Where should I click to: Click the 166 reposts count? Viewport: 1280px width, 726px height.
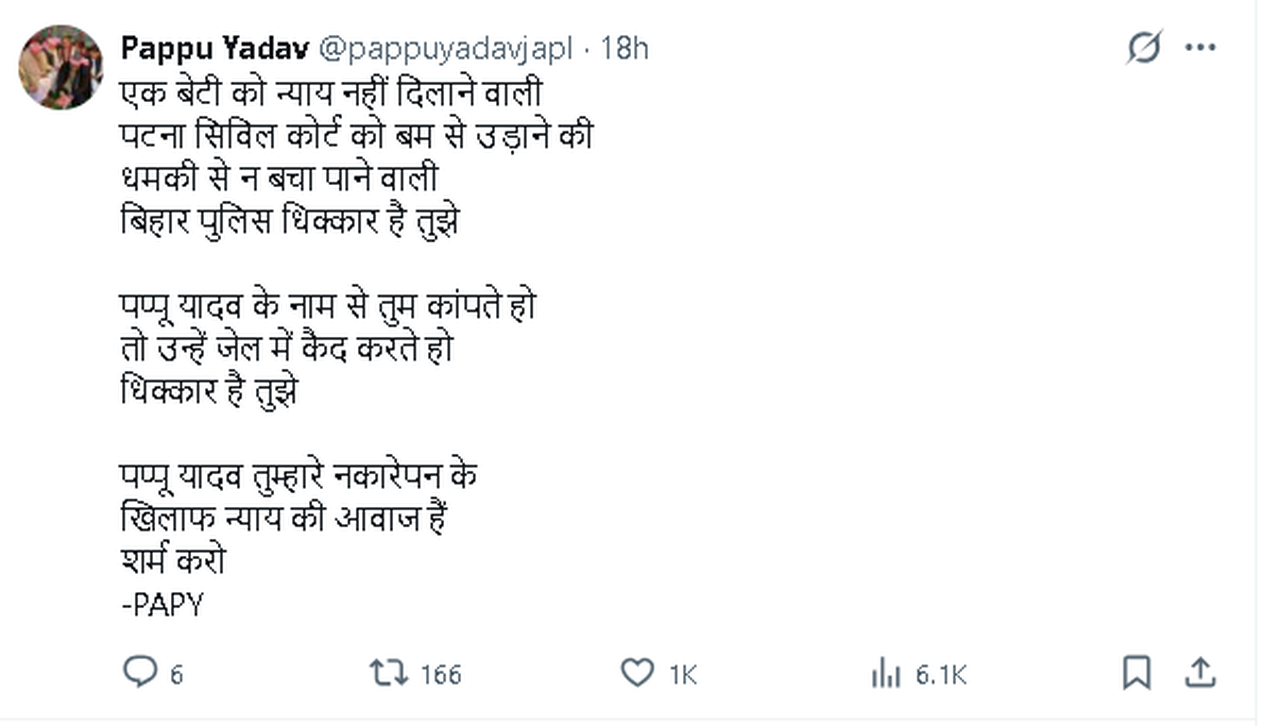coord(440,675)
